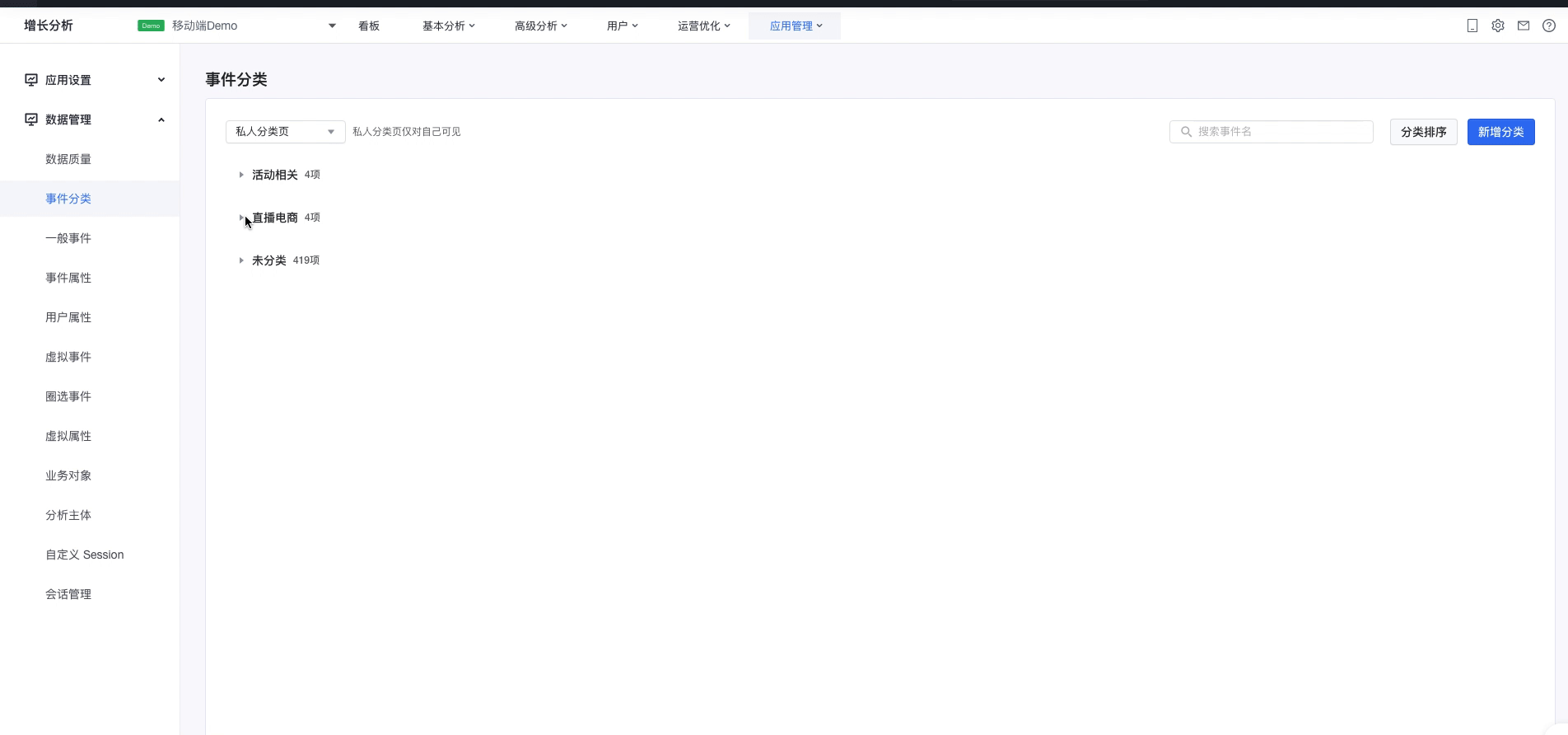This screenshot has width=1568, height=735.
Task: Select 事件分类 in the sidebar
Action: (x=89, y=199)
